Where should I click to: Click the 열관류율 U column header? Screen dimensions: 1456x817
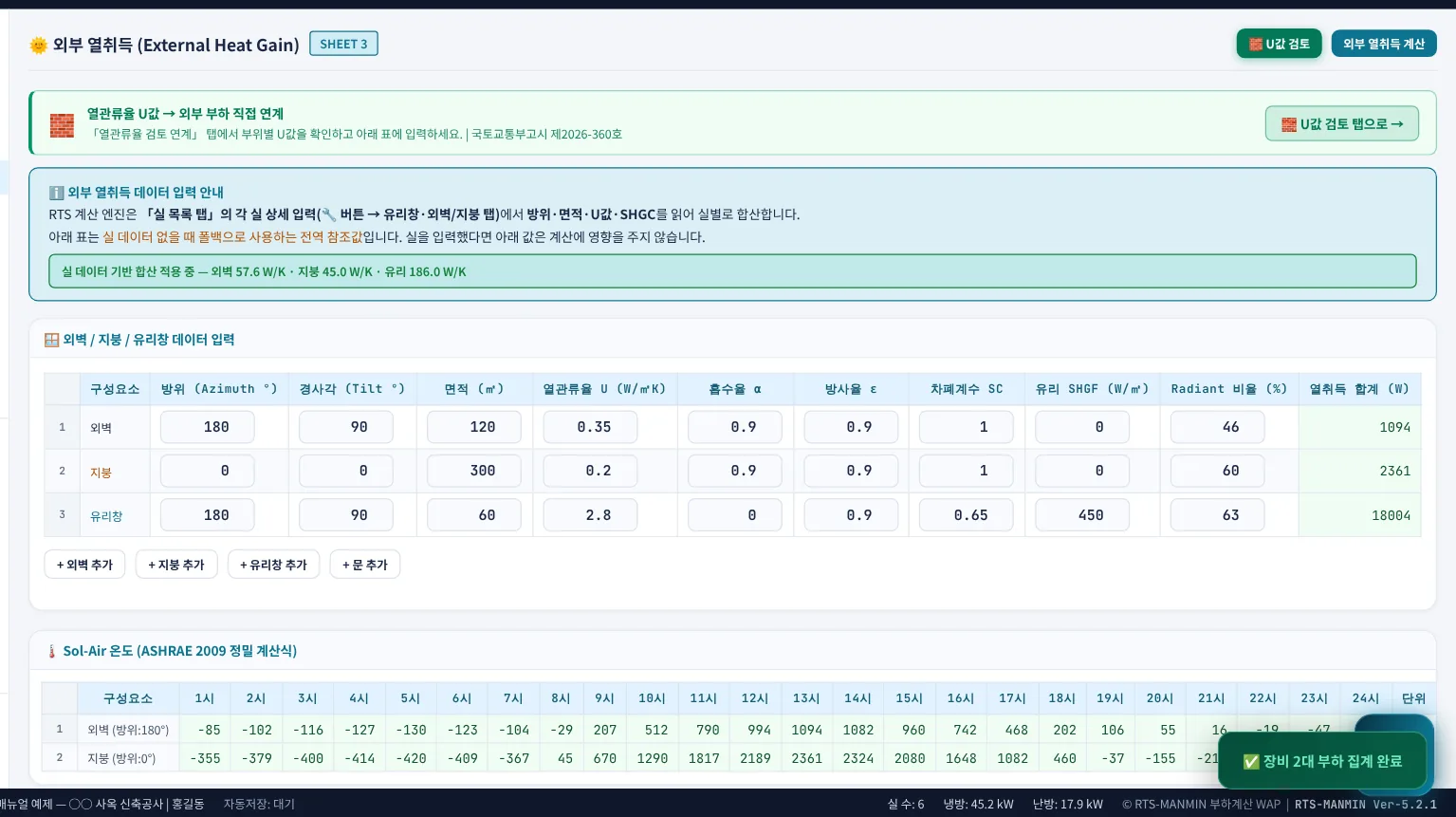click(x=604, y=389)
